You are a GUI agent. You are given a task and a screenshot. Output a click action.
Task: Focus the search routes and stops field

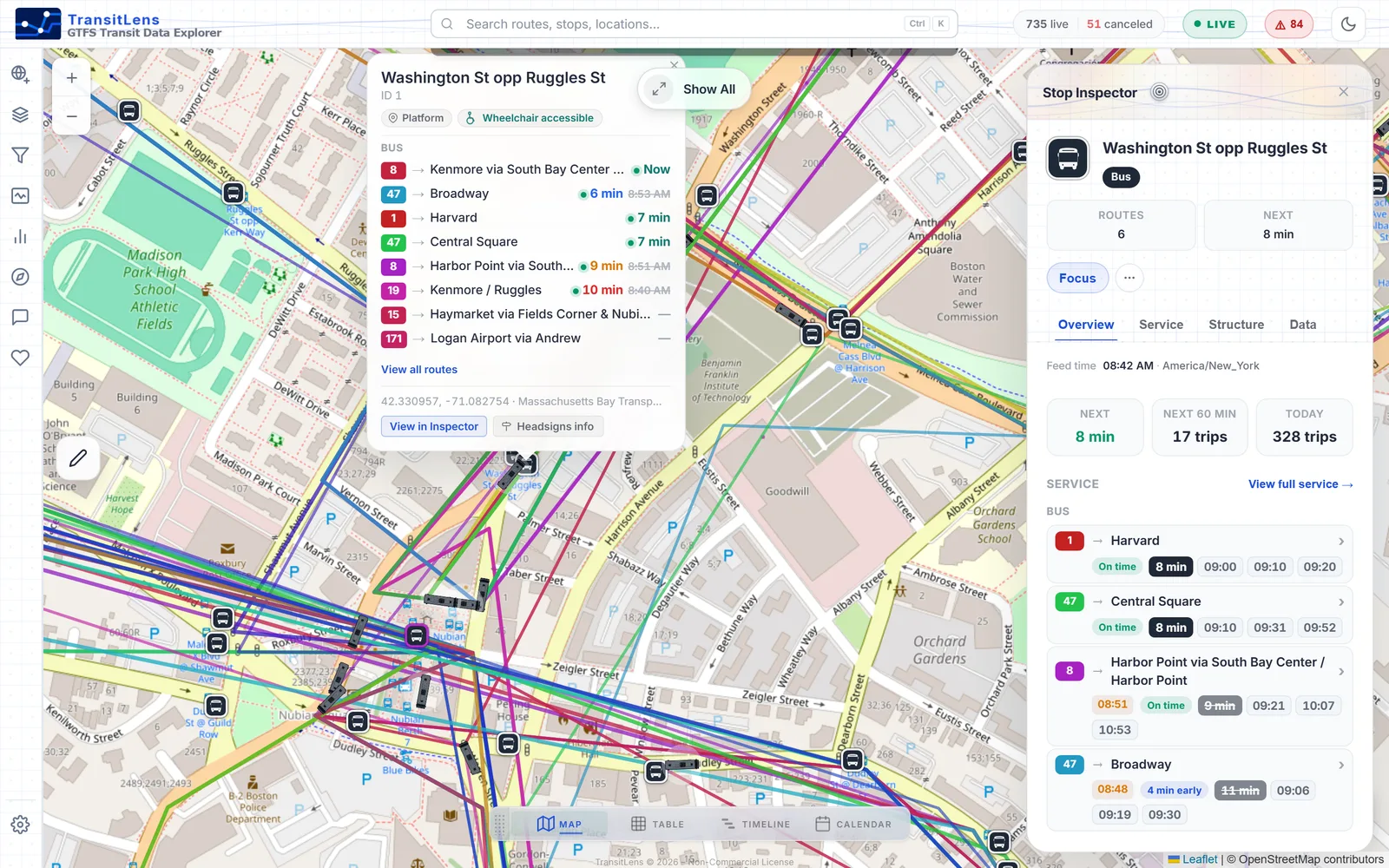pos(694,24)
